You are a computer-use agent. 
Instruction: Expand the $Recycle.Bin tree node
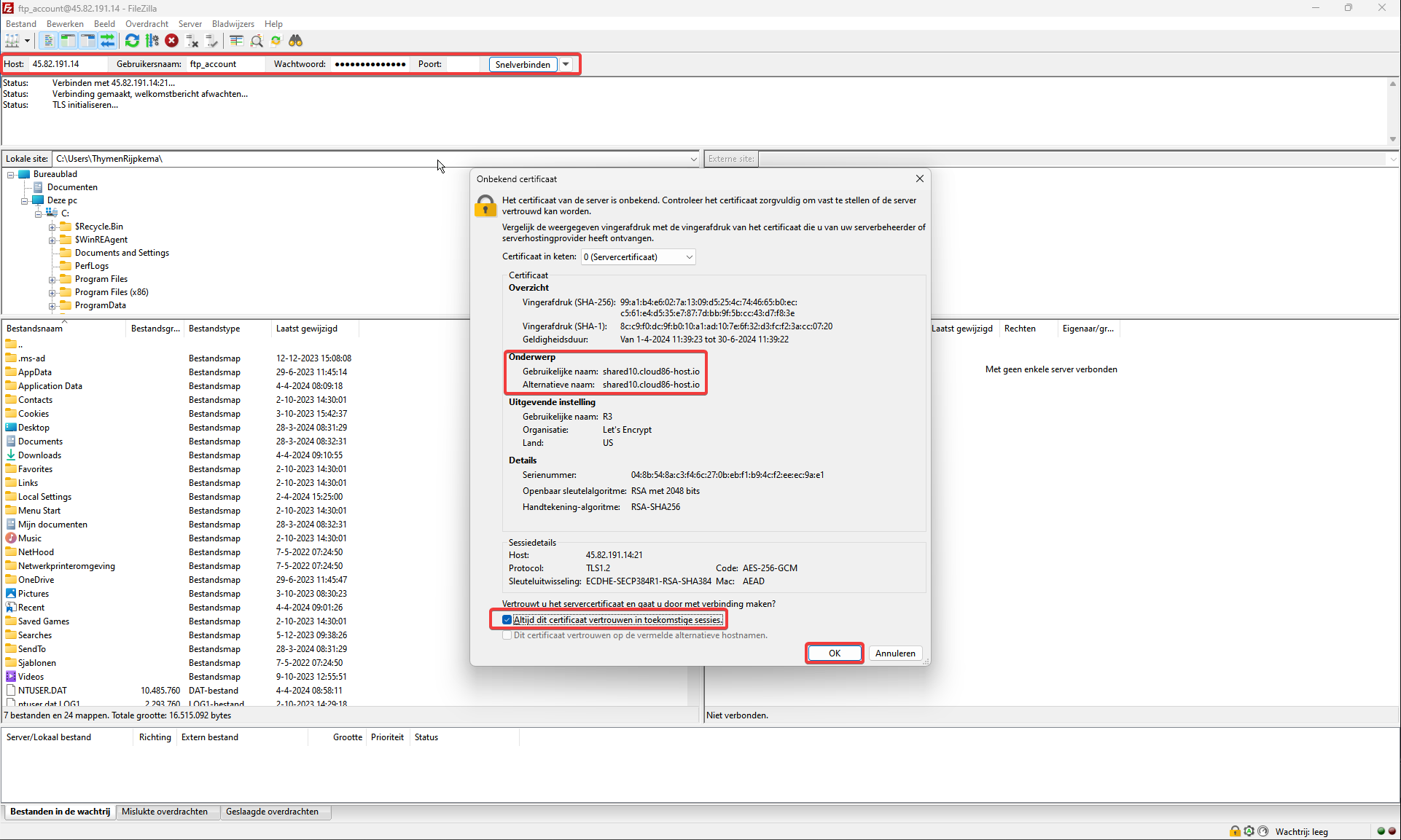click(52, 227)
